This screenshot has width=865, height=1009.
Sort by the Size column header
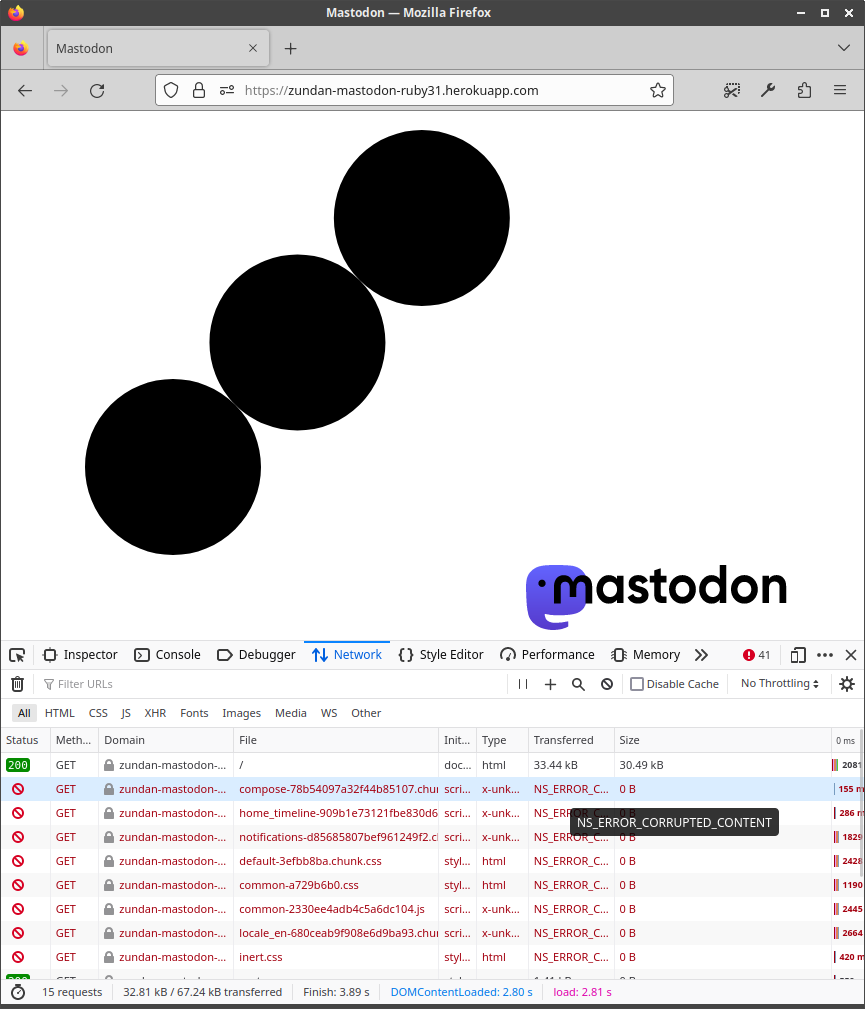tap(723, 740)
